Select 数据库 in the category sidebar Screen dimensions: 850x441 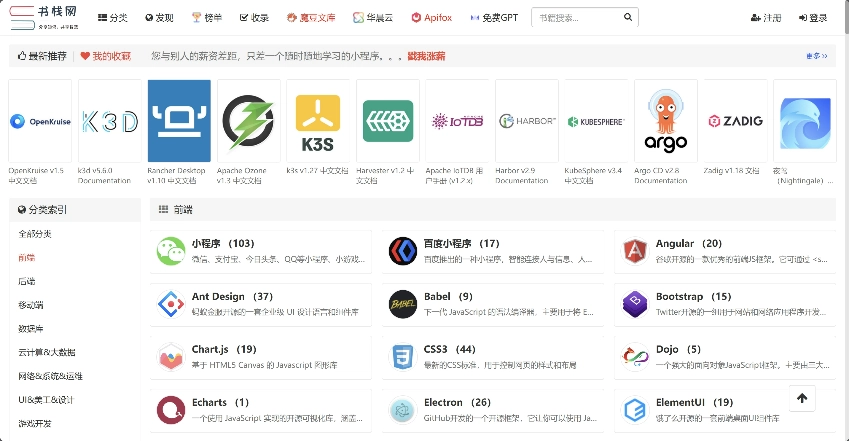tap(31, 329)
